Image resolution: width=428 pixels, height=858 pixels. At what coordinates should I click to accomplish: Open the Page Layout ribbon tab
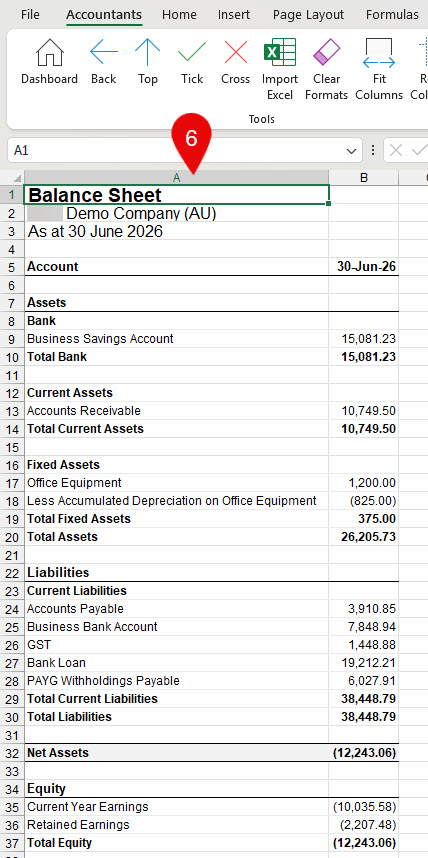pos(308,14)
